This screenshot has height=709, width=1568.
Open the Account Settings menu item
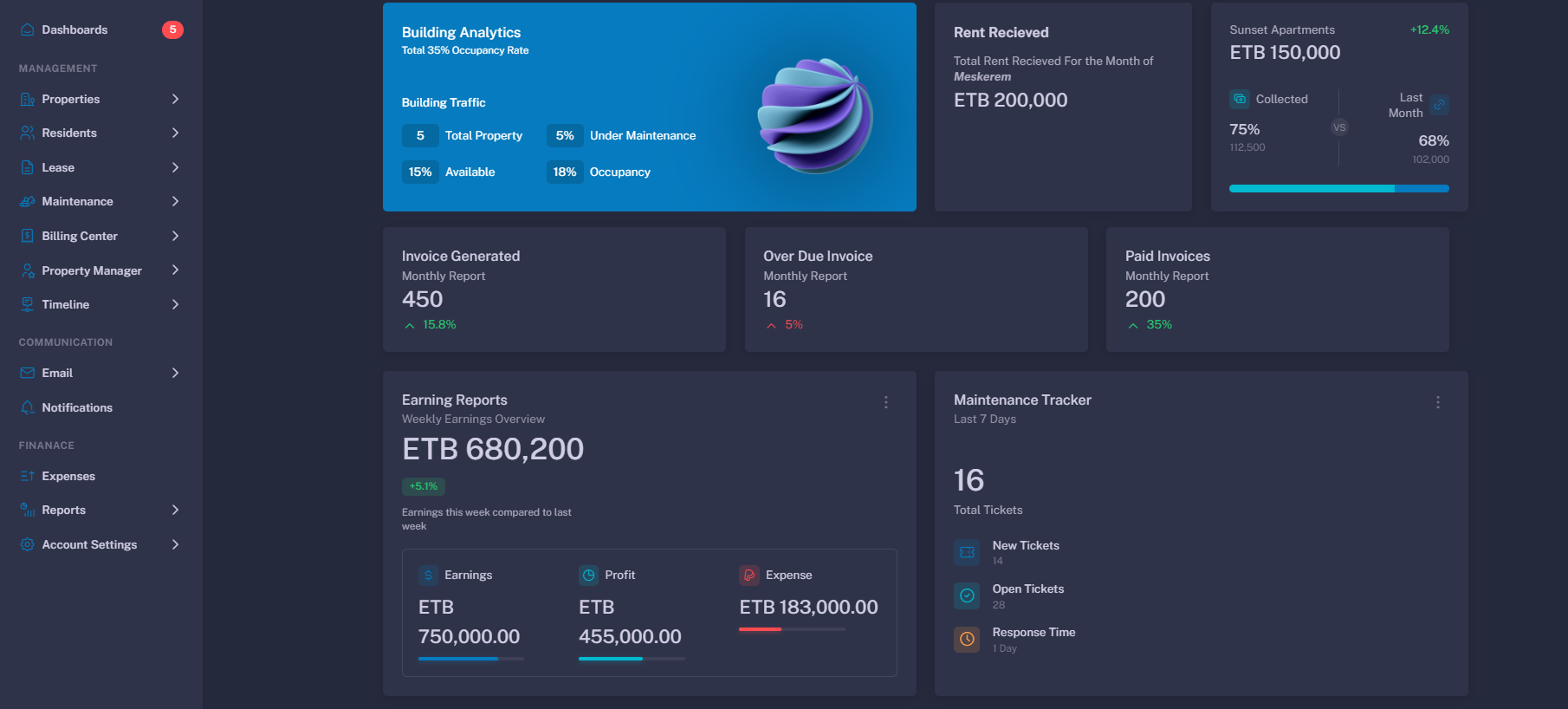click(x=101, y=544)
